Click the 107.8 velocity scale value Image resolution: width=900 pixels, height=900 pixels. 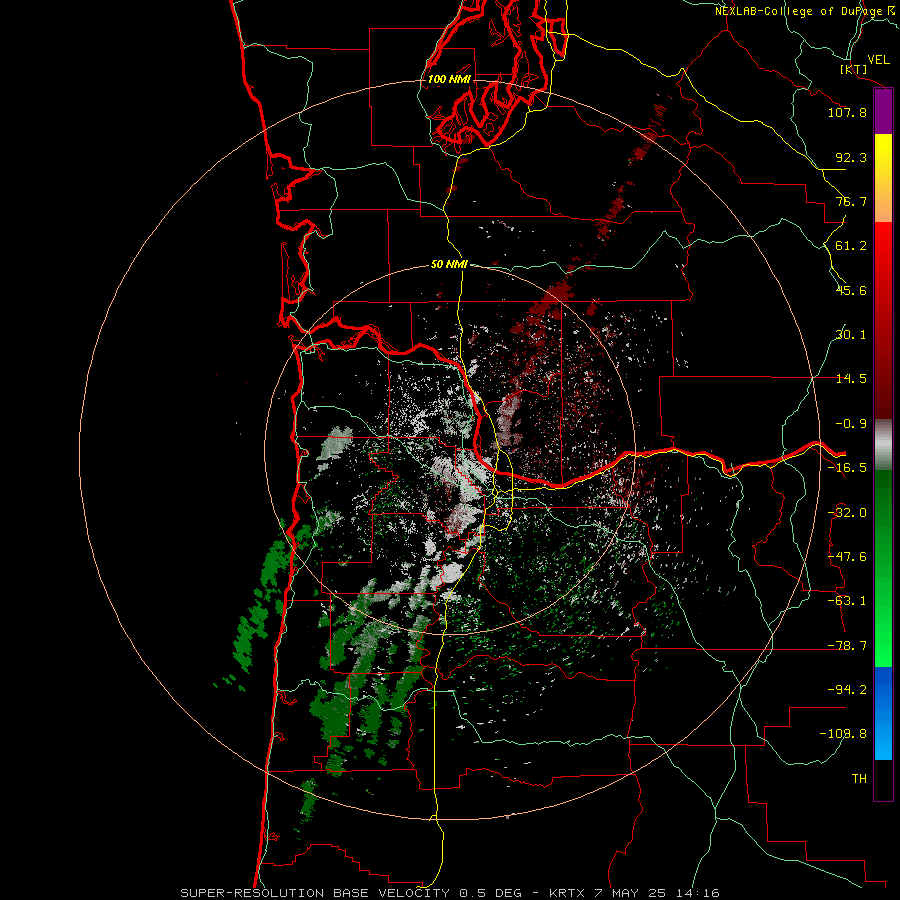tap(847, 112)
